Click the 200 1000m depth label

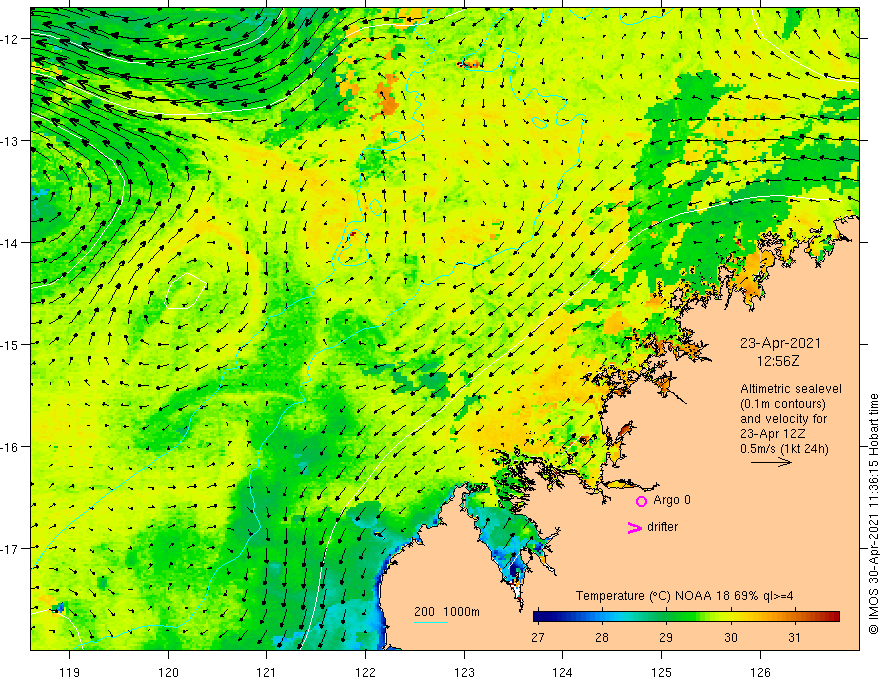447,612
